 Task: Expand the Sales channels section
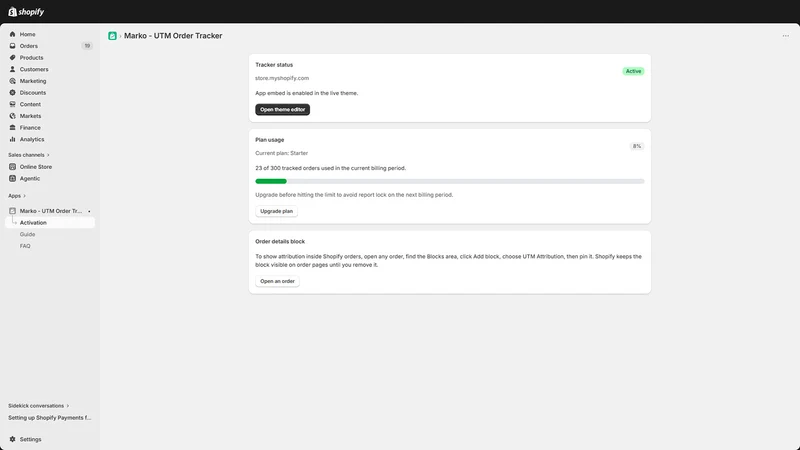pyautogui.click(x=29, y=155)
